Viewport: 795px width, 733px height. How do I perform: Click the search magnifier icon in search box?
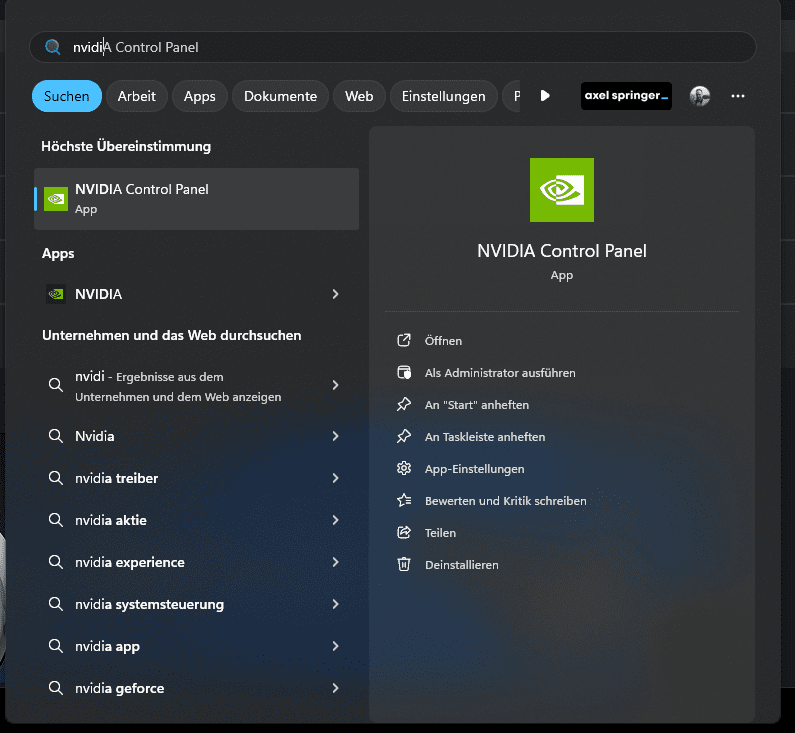pyautogui.click(x=53, y=47)
